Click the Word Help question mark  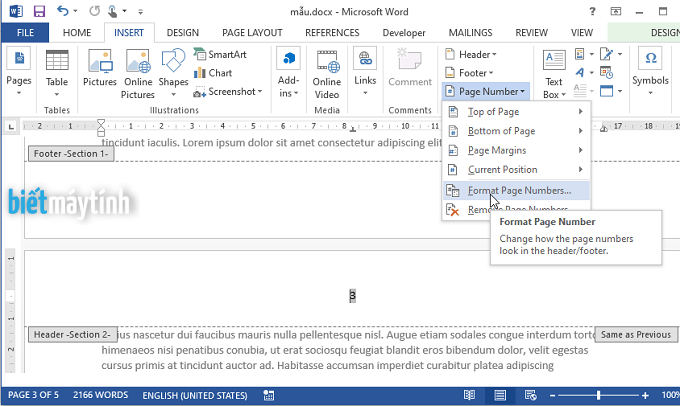pos(592,12)
